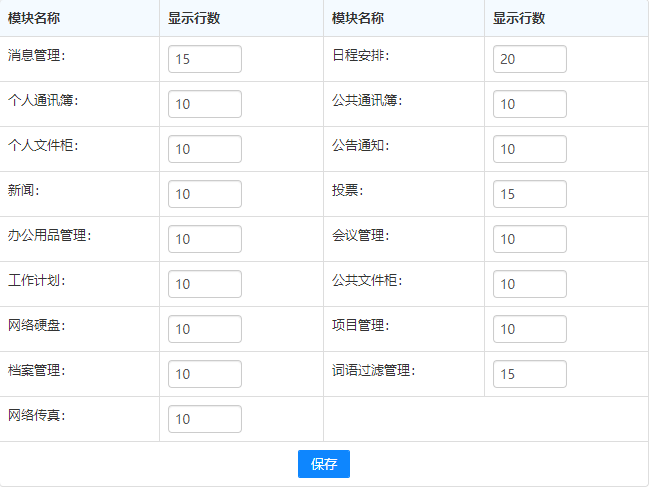Click the 投票 rows input box
Image resolution: width=651 pixels, height=490 pixels.
pyautogui.click(x=529, y=194)
